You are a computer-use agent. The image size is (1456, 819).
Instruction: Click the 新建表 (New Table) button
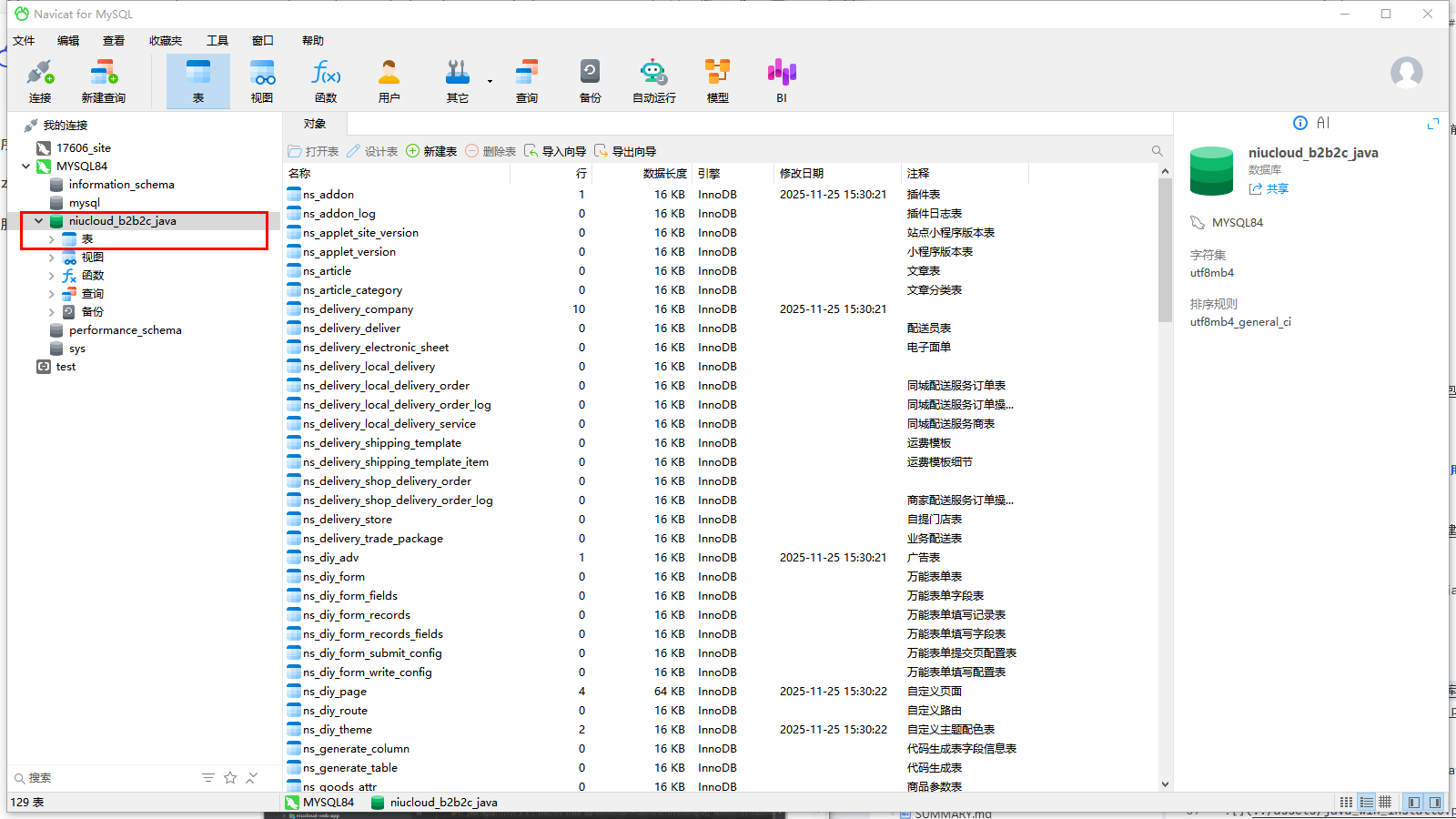click(x=431, y=151)
